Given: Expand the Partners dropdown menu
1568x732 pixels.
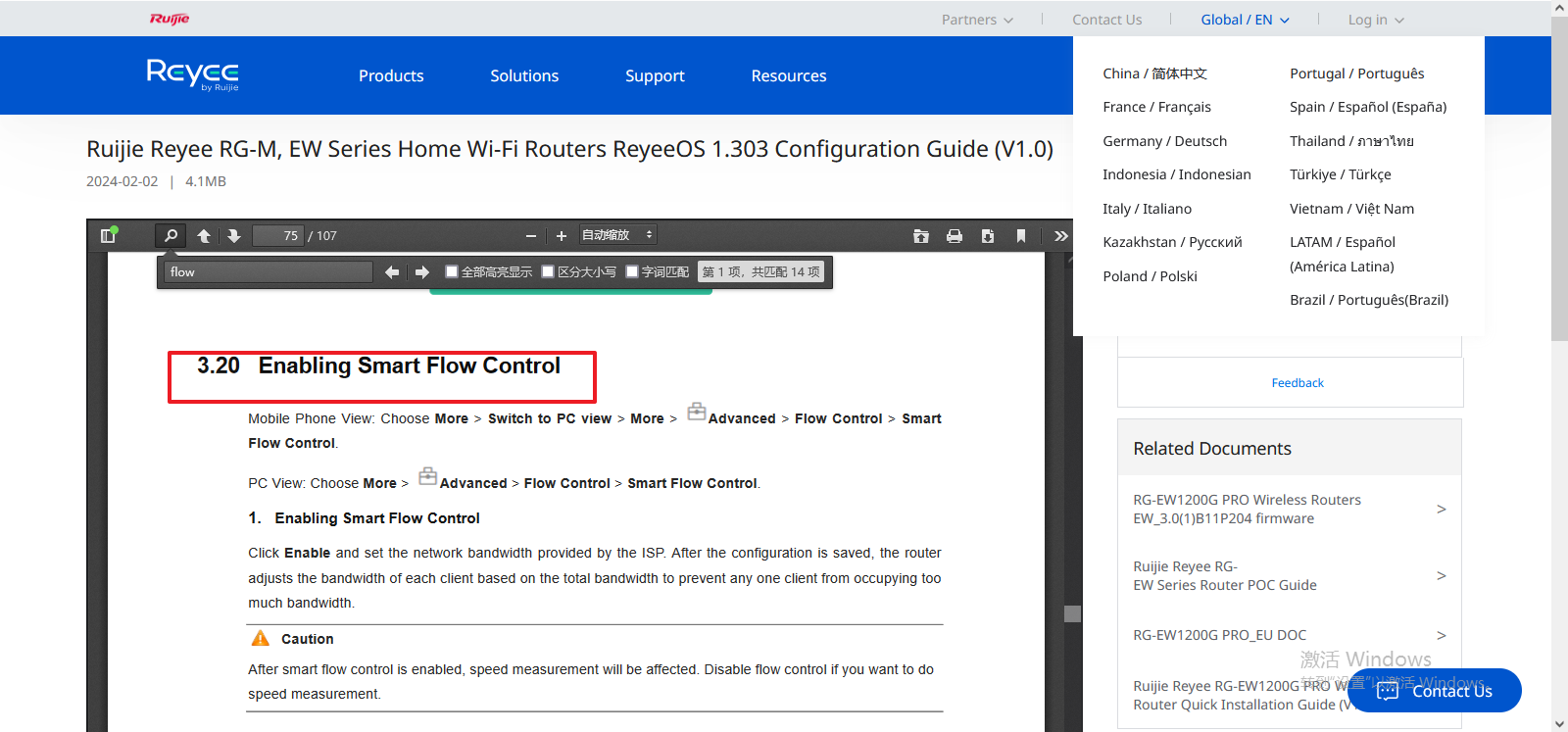Looking at the screenshot, I should click(976, 20).
